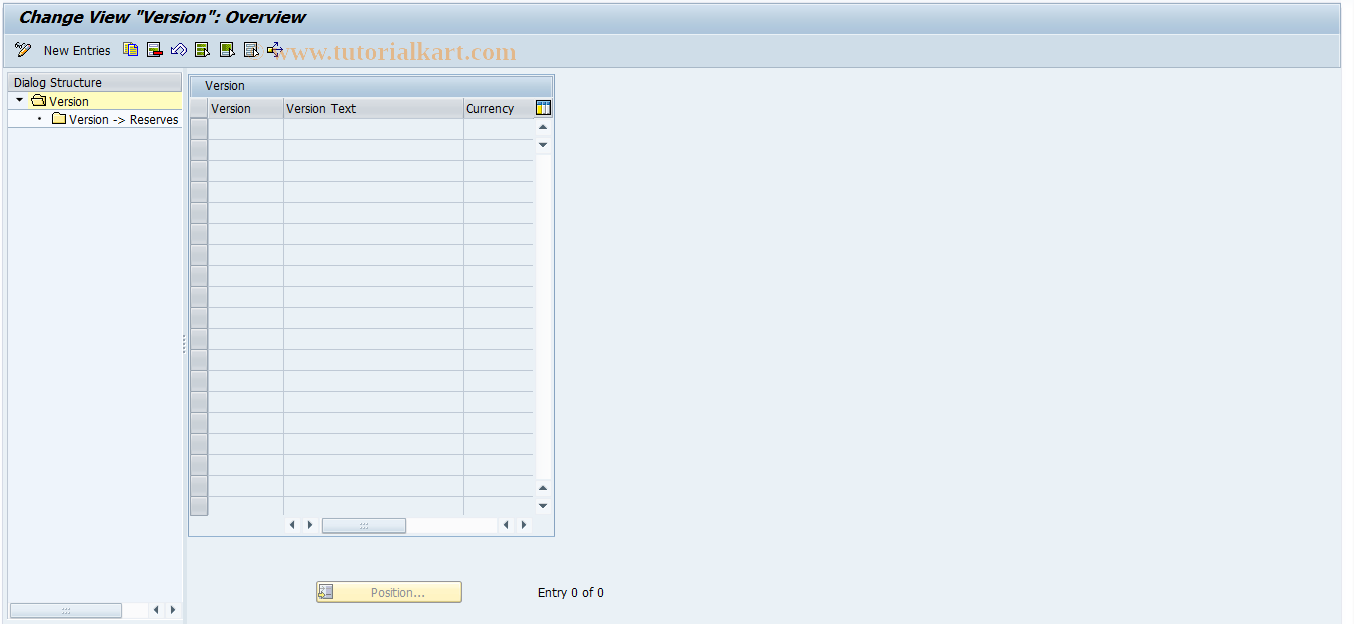This screenshot has height=624, width=1354.
Task: Collapse the Version tree node arrow
Action: click(19, 100)
